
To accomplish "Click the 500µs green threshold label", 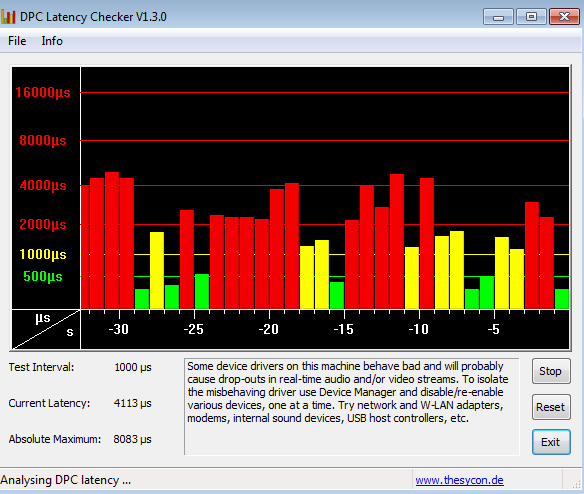I will pyautogui.click(x=43, y=276).
